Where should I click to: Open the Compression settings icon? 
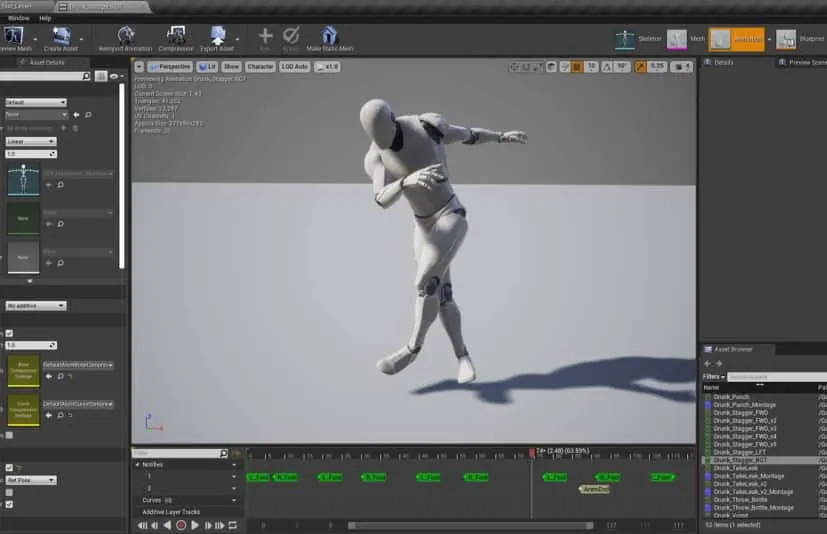(176, 36)
